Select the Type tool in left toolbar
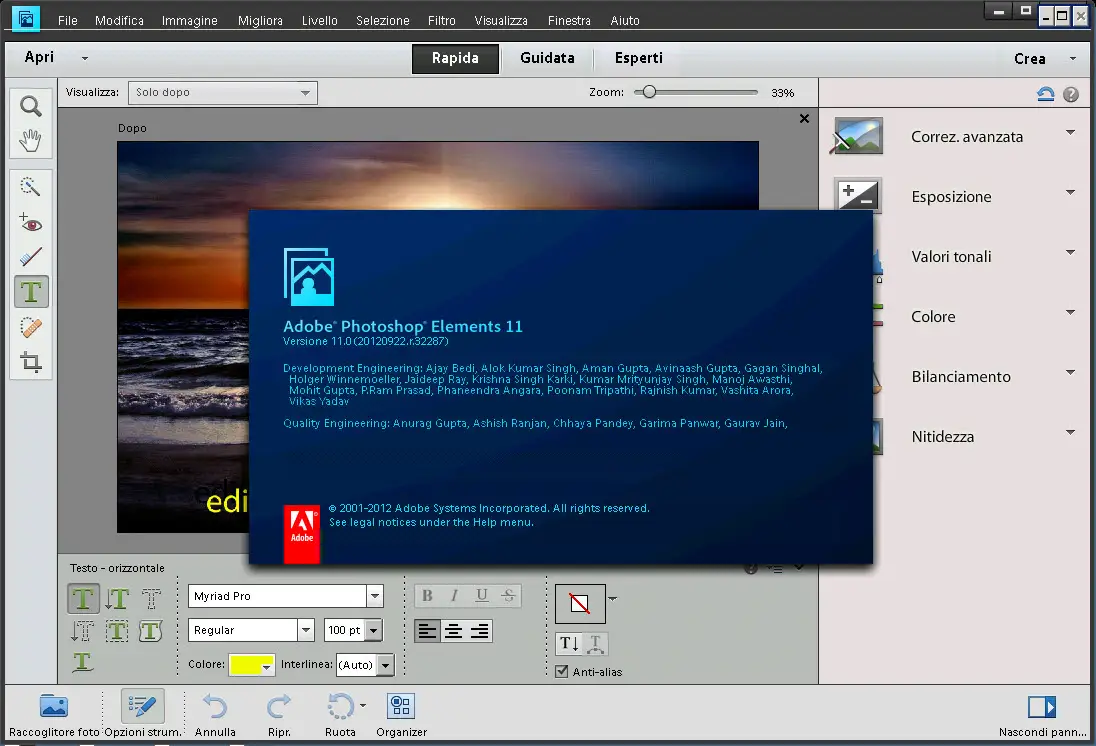 pyautogui.click(x=31, y=292)
